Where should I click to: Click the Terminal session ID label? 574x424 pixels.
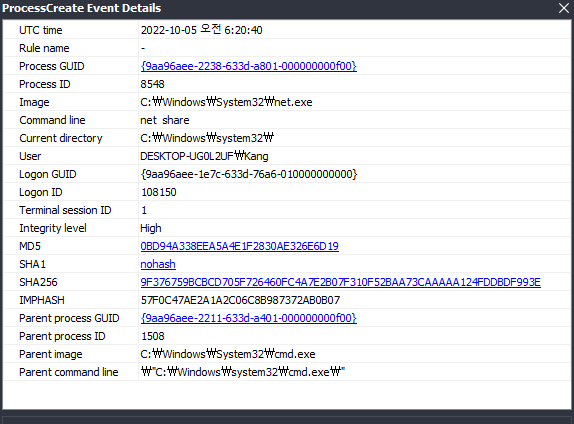[65, 210]
